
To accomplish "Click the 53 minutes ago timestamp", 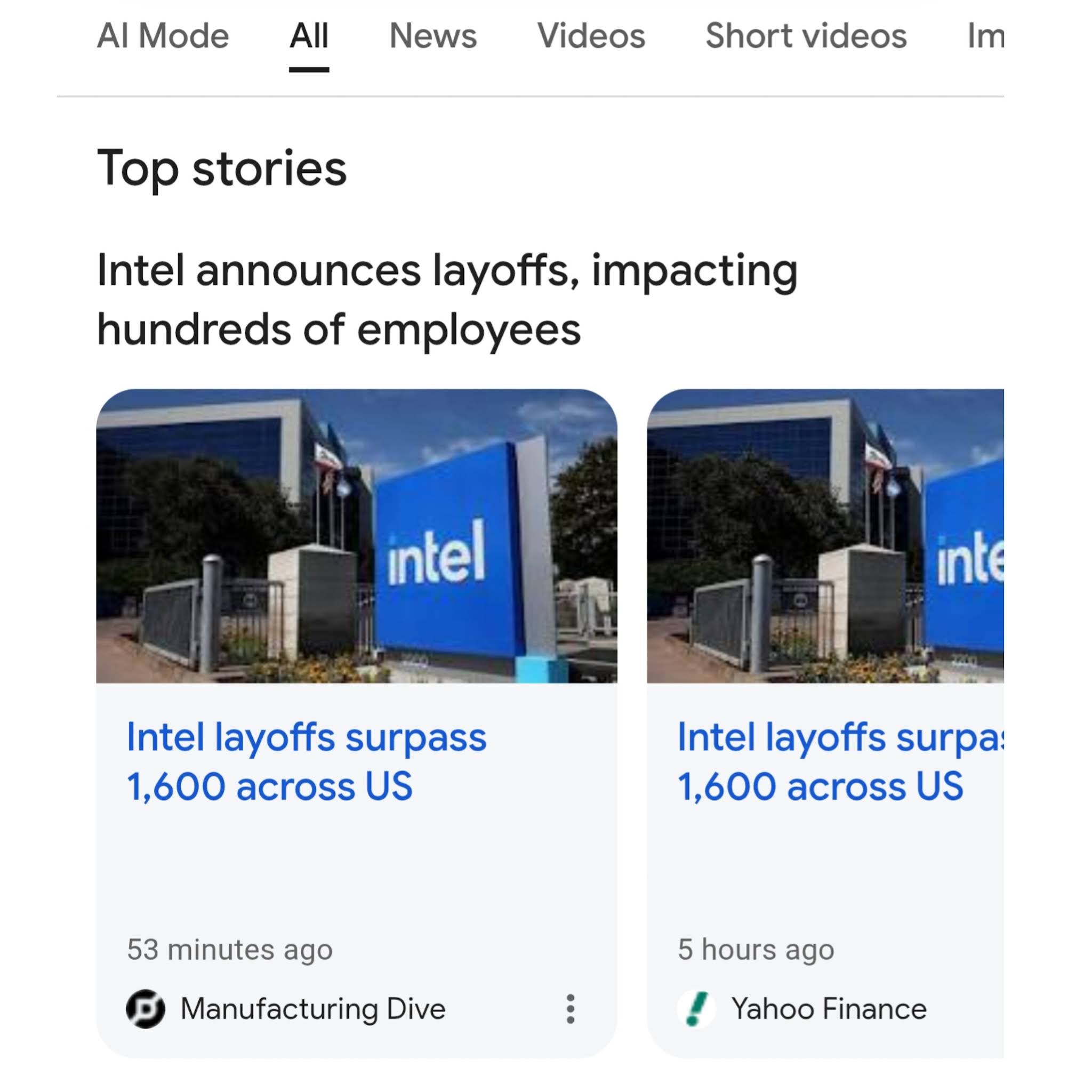I will point(229,949).
